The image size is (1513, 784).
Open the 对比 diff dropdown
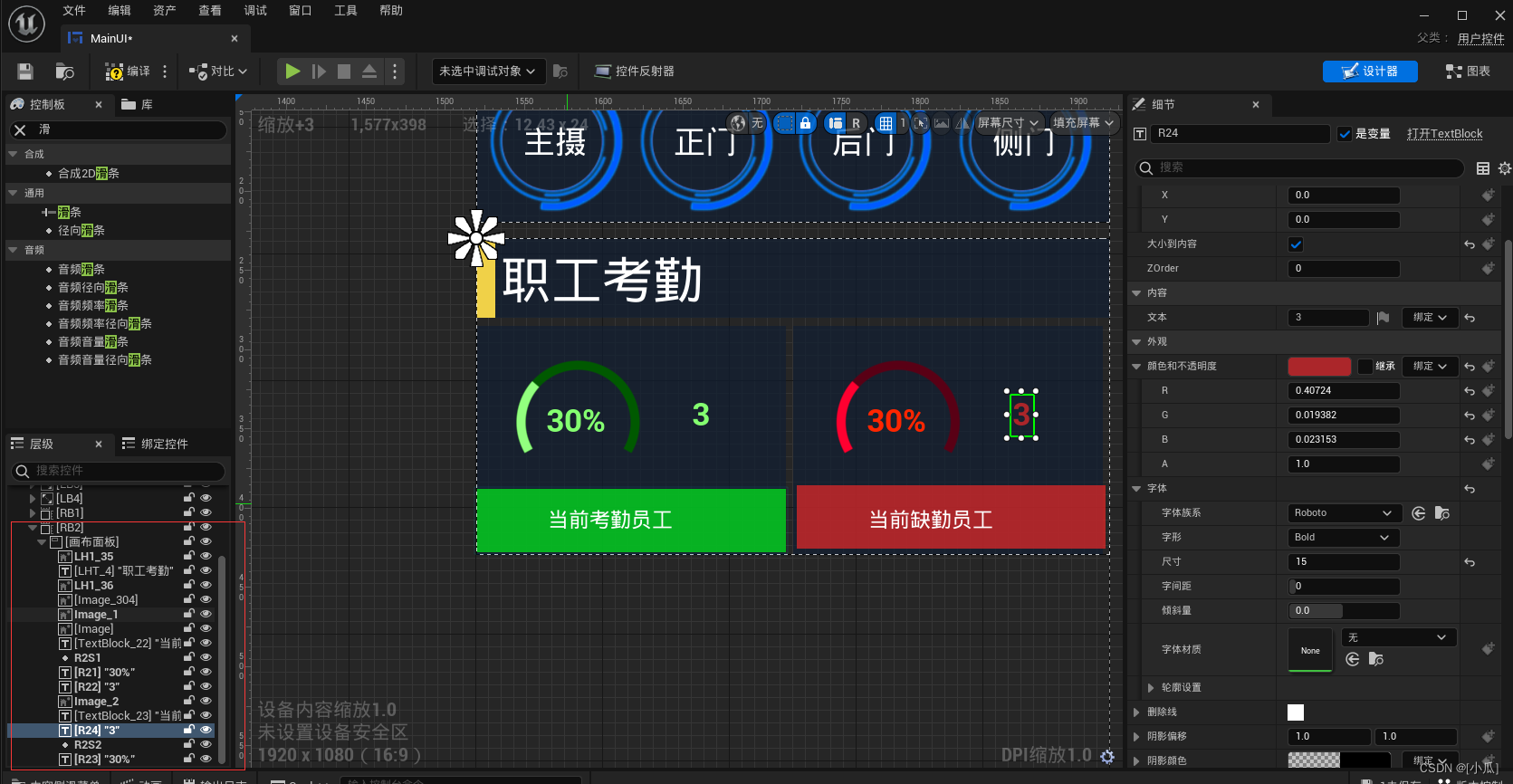218,72
